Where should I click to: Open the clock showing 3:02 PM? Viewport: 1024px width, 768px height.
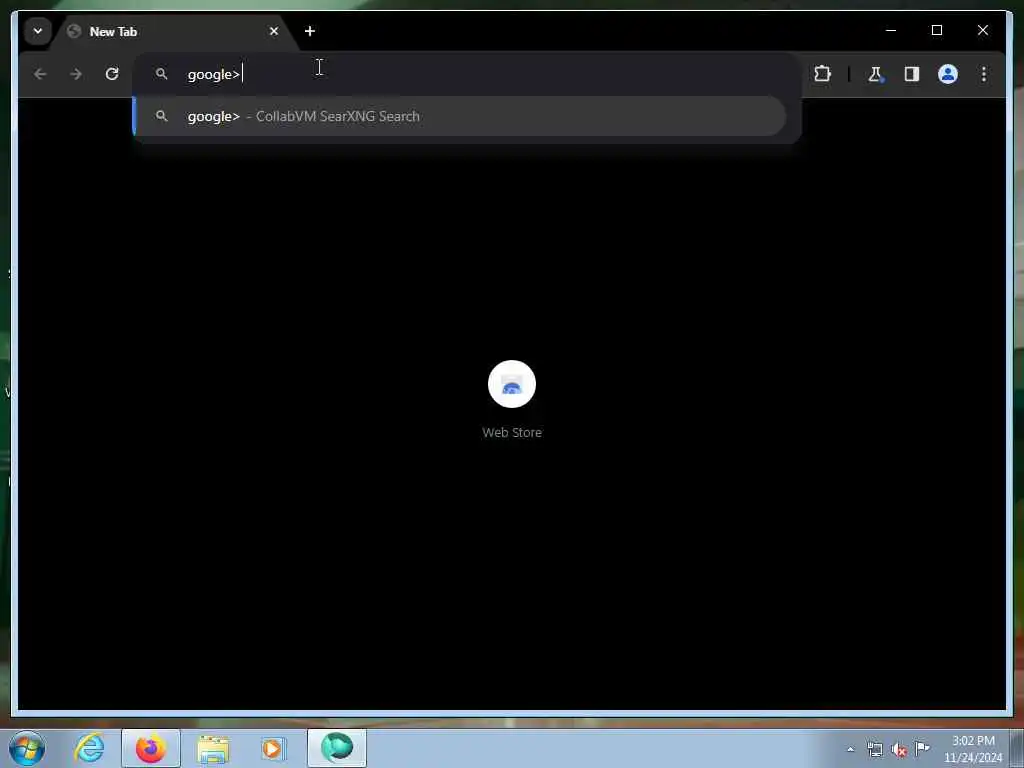pos(973,749)
